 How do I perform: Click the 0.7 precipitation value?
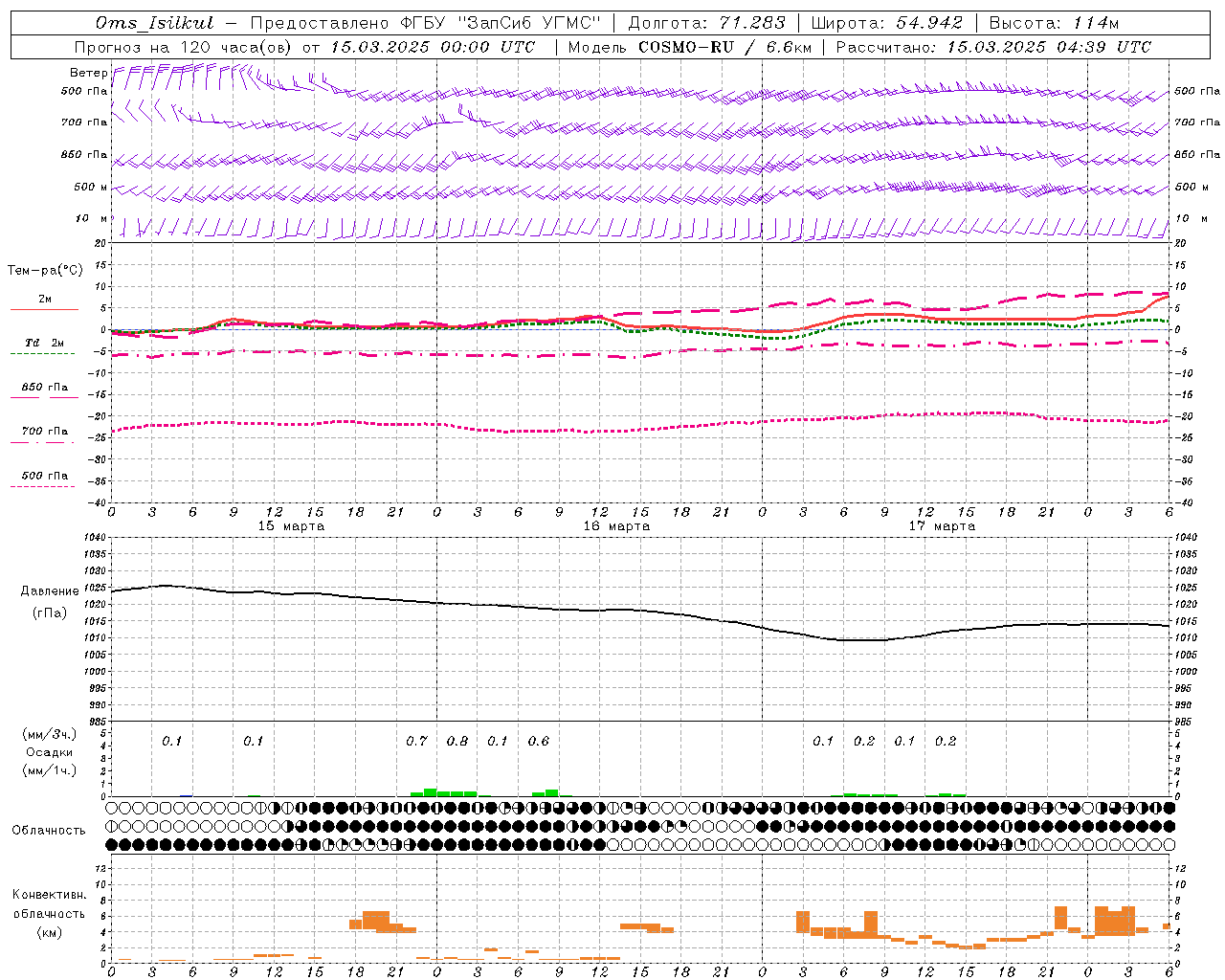(416, 742)
